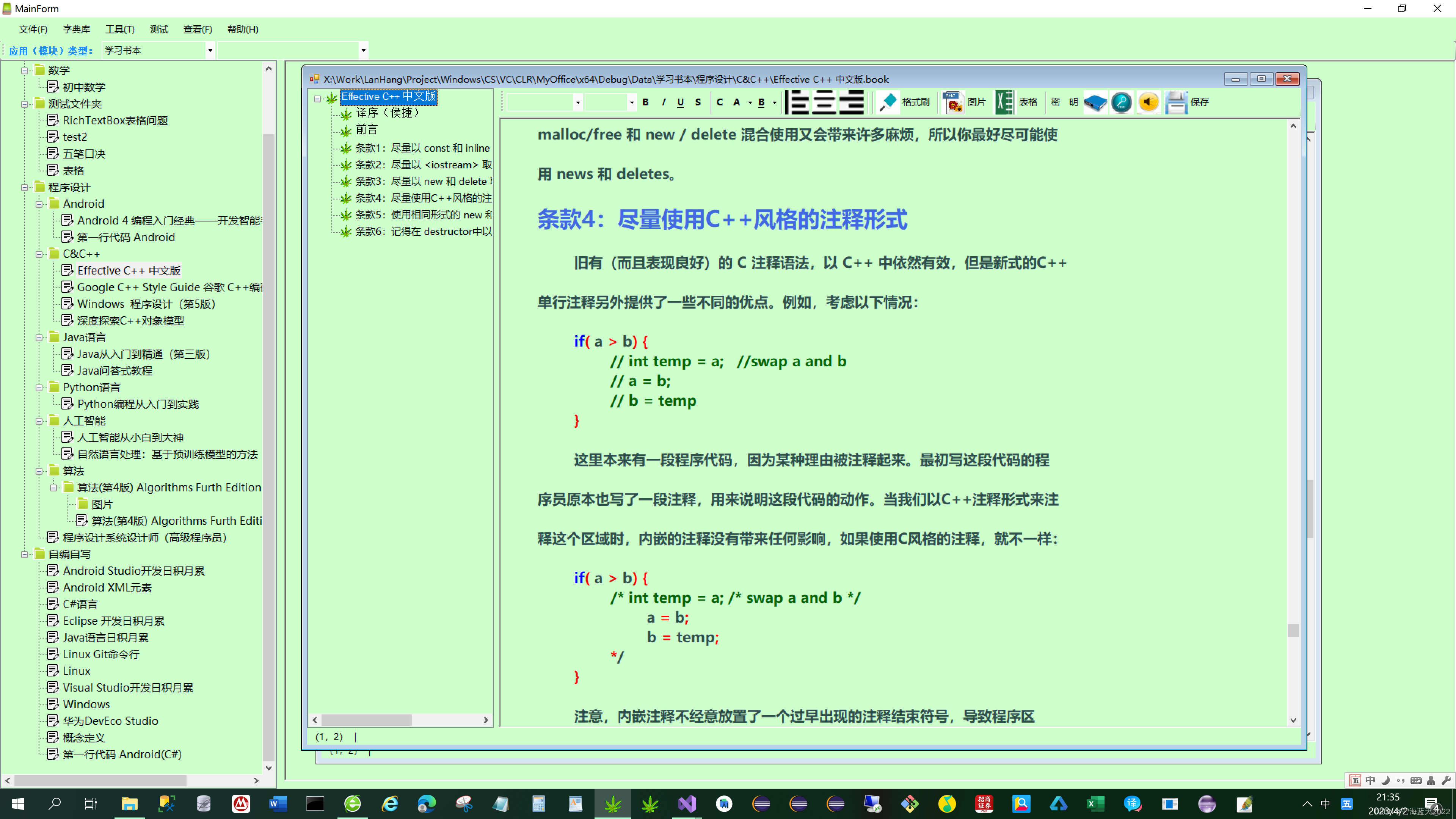Save the book with printer icon
The height and width of the screenshot is (819, 1456).
point(1176,102)
